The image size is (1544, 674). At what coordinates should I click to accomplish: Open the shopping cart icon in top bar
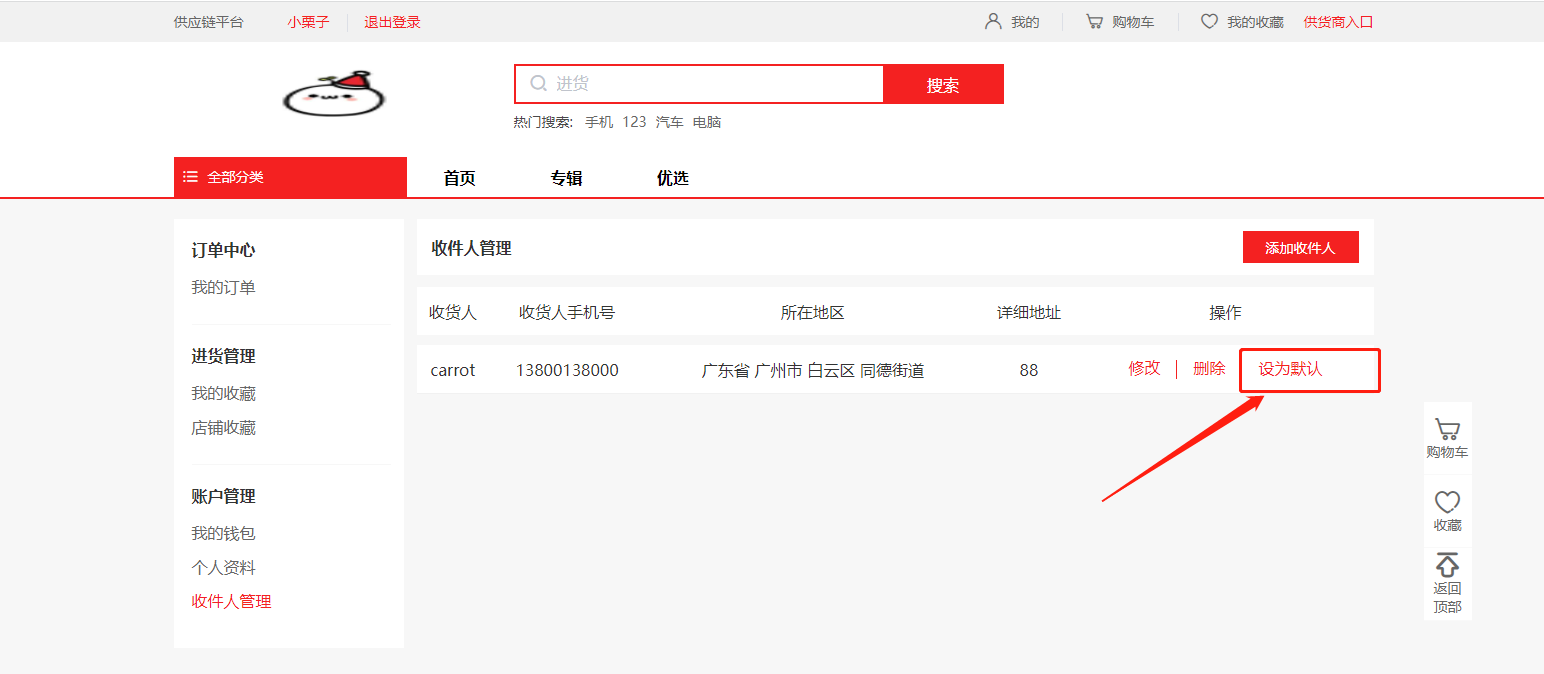pyautogui.click(x=1094, y=21)
